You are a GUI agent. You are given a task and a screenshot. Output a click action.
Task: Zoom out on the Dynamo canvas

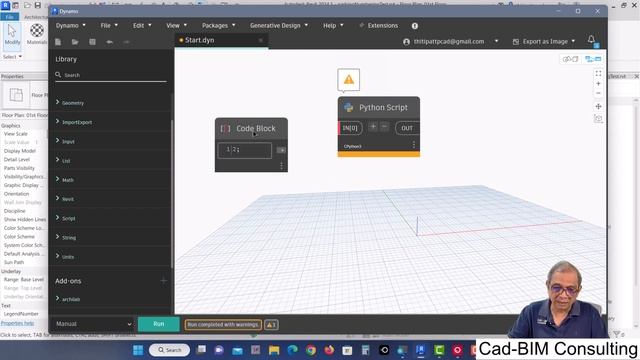598,93
